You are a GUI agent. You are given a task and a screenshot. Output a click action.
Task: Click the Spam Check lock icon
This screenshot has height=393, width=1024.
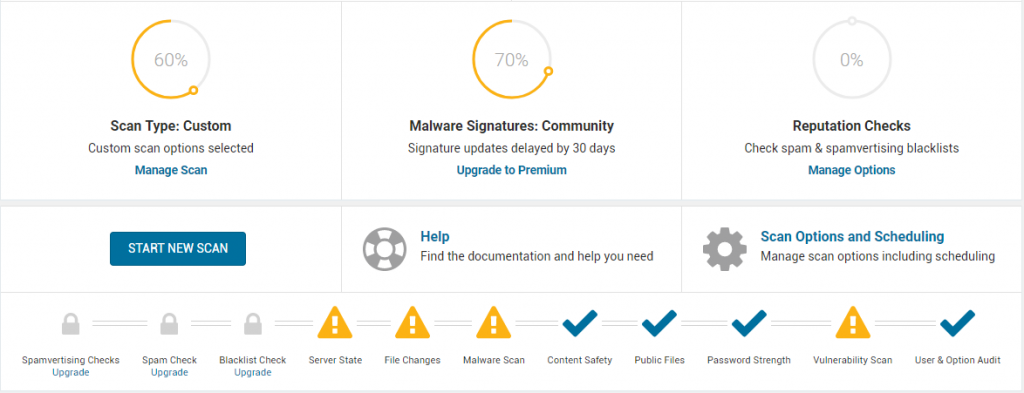[x=169, y=324]
